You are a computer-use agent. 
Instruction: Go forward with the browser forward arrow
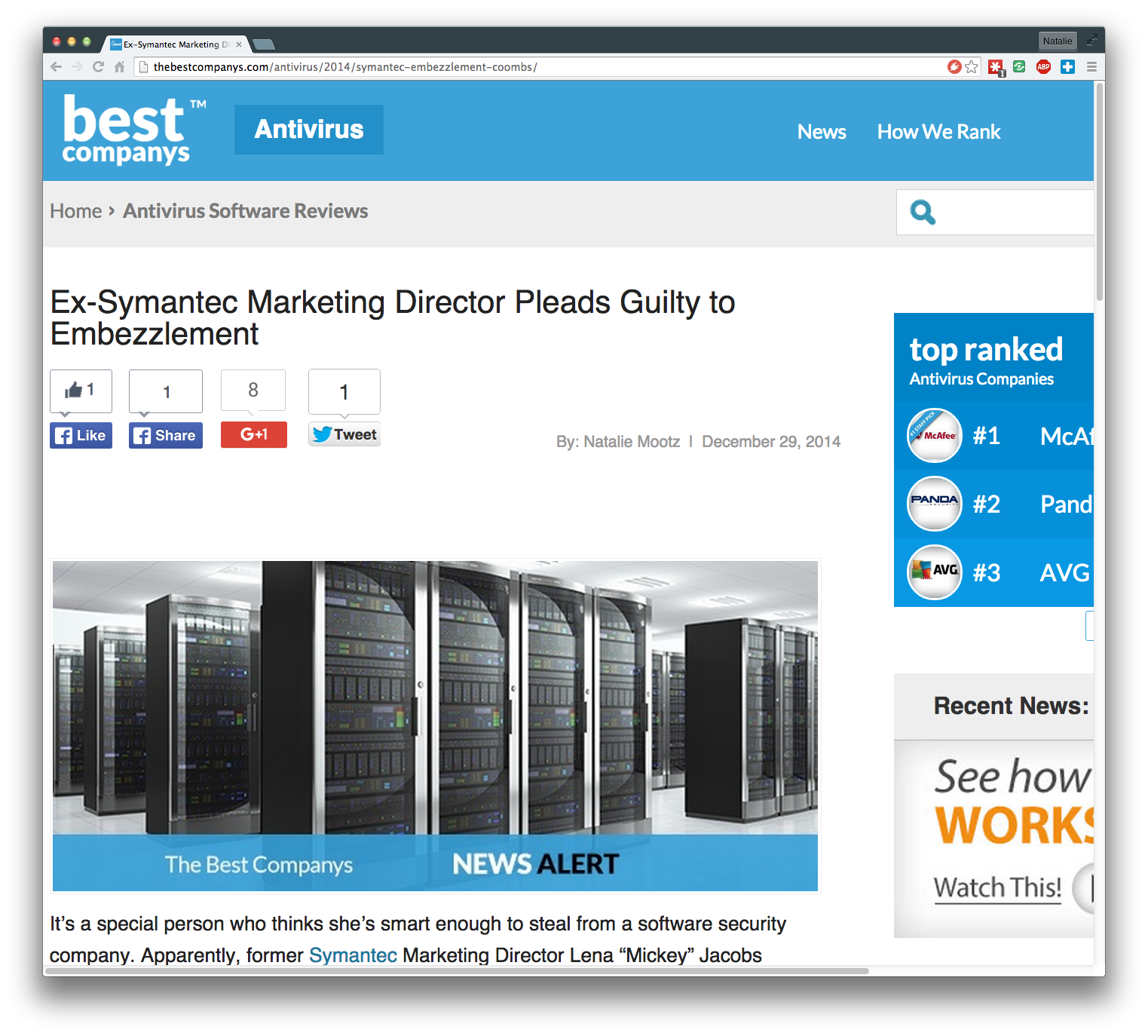coord(77,67)
